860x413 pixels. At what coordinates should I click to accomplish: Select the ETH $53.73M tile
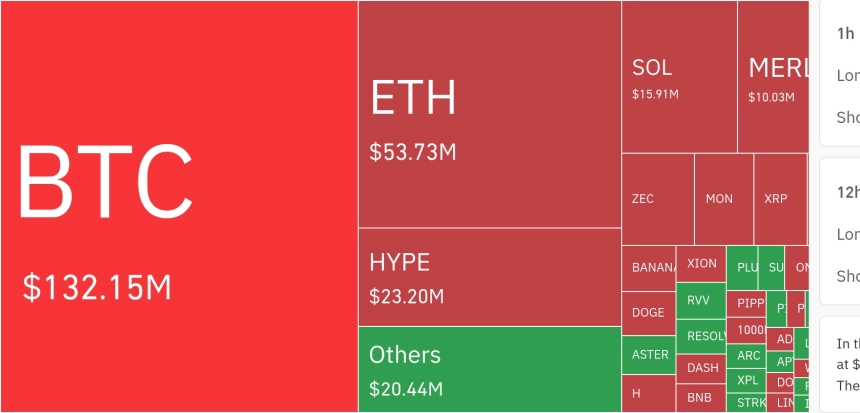(x=489, y=114)
